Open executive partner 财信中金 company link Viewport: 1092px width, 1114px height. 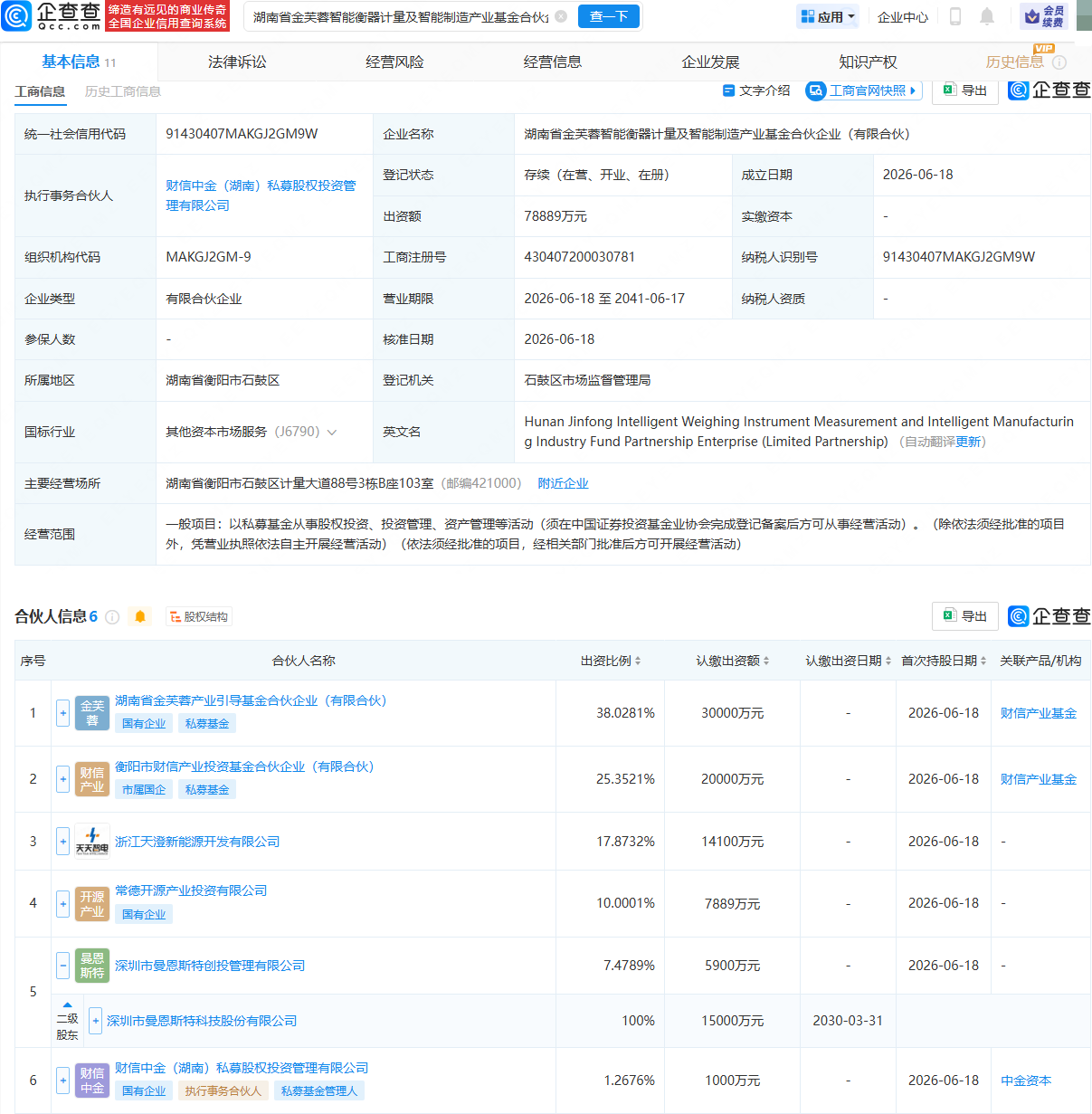[261, 195]
